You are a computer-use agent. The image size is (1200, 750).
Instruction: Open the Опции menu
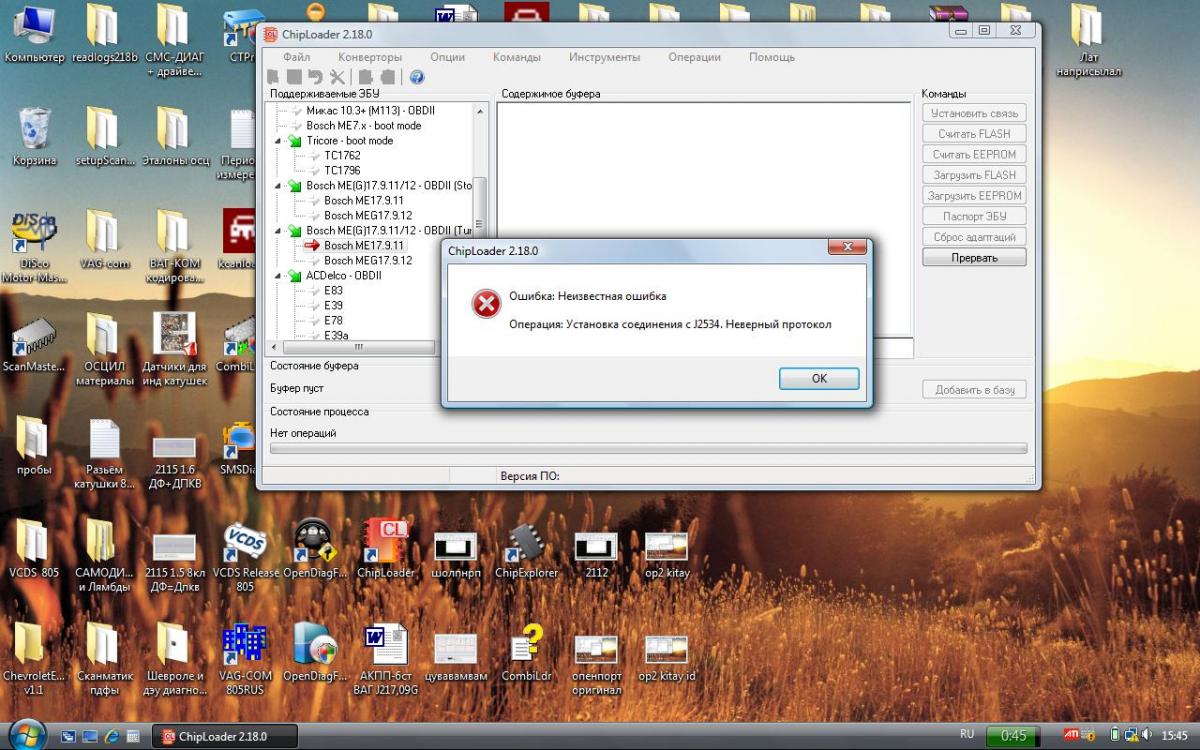coord(448,57)
